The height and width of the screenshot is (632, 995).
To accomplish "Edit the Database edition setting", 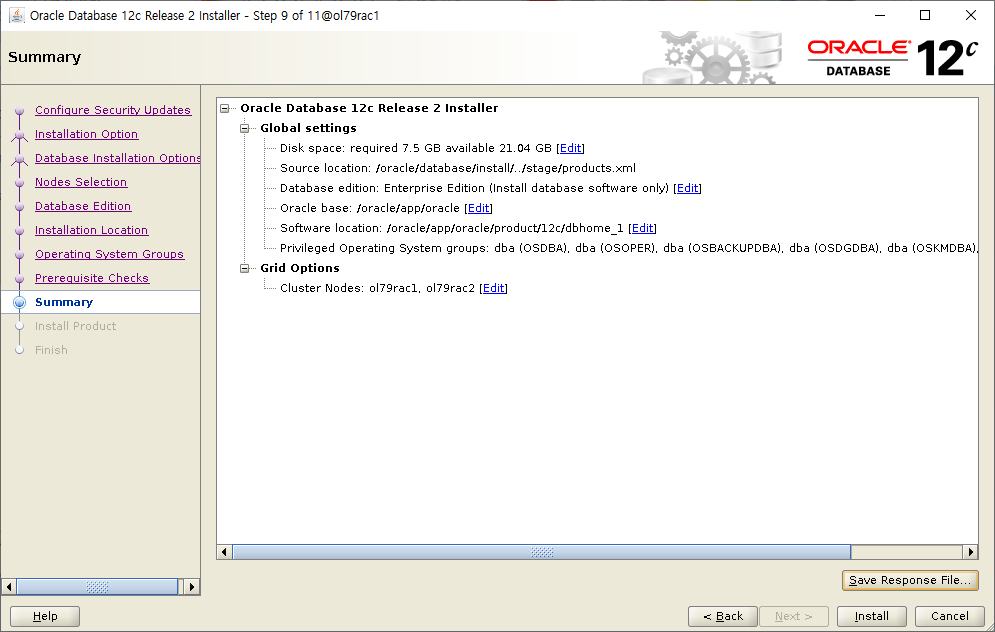I will click(x=687, y=188).
